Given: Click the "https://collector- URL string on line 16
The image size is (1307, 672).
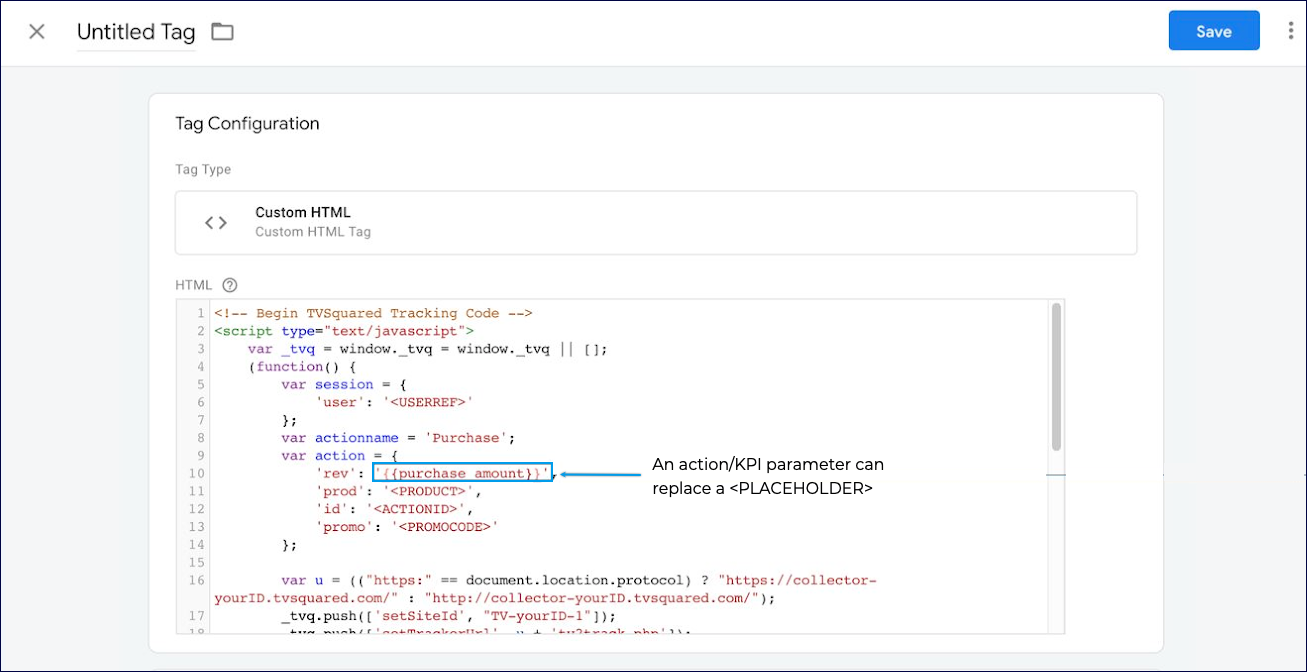Looking at the screenshot, I should (796, 580).
